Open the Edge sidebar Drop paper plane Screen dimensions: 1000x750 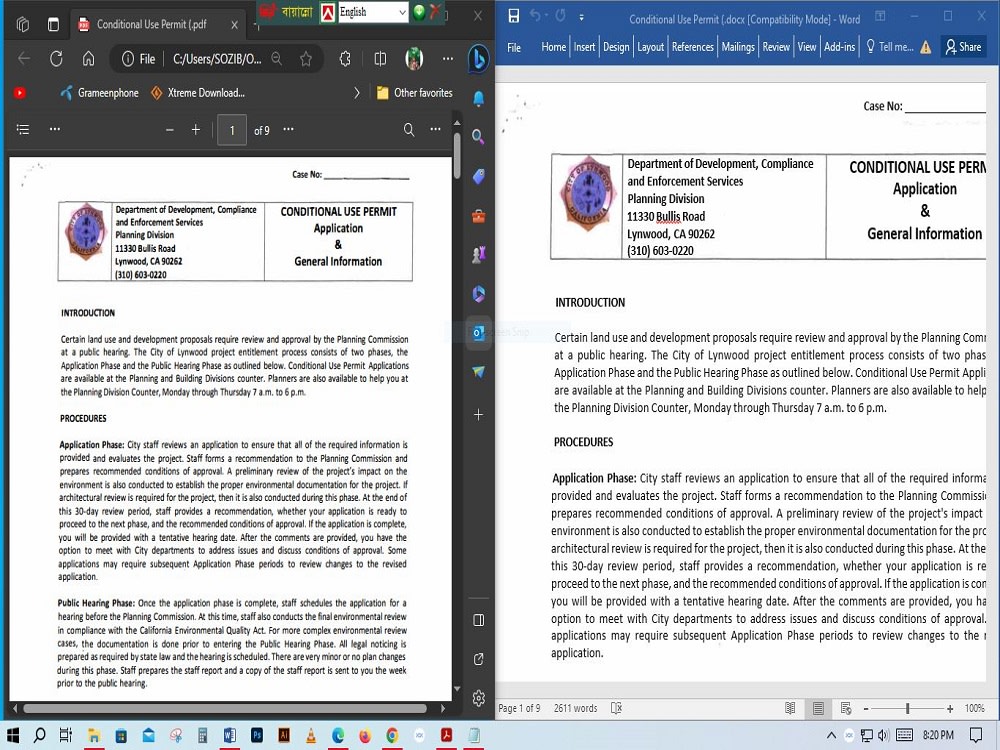click(478, 372)
